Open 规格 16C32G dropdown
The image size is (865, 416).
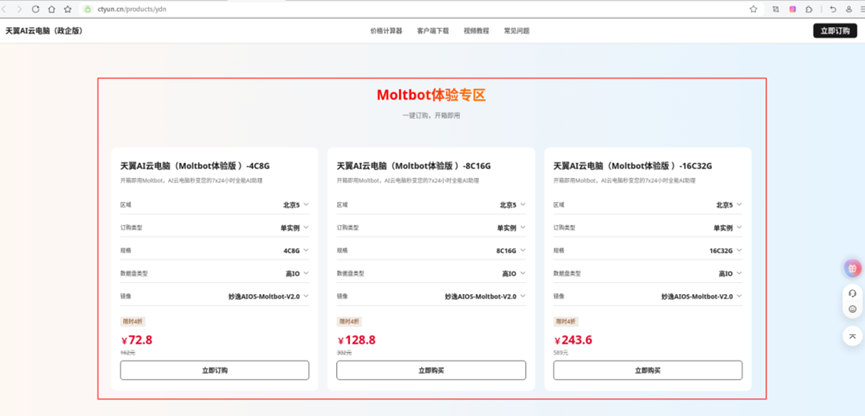pos(648,250)
